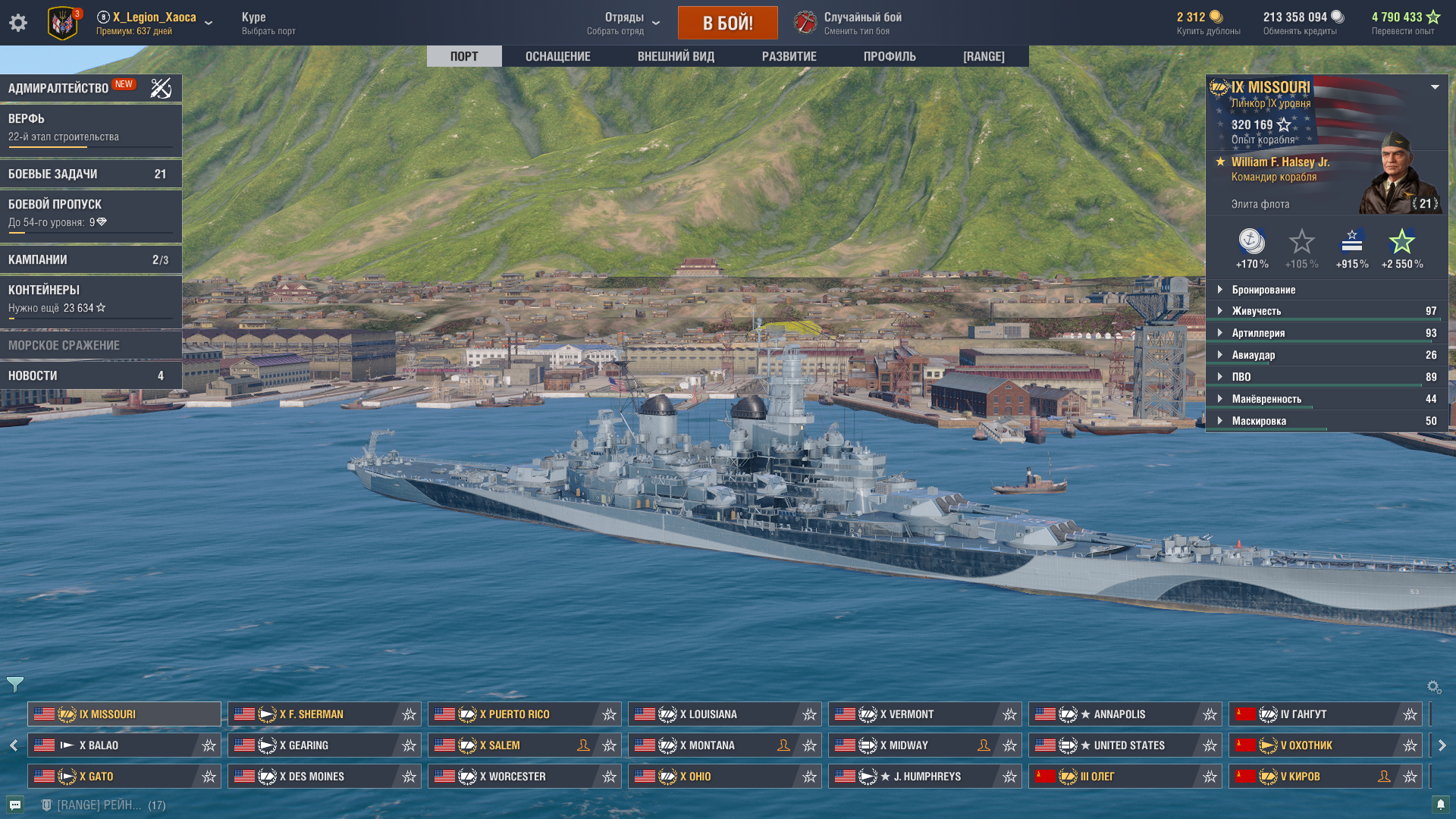Open the [RANGE] clan tab
This screenshot has height=819, width=1456.
984,56
